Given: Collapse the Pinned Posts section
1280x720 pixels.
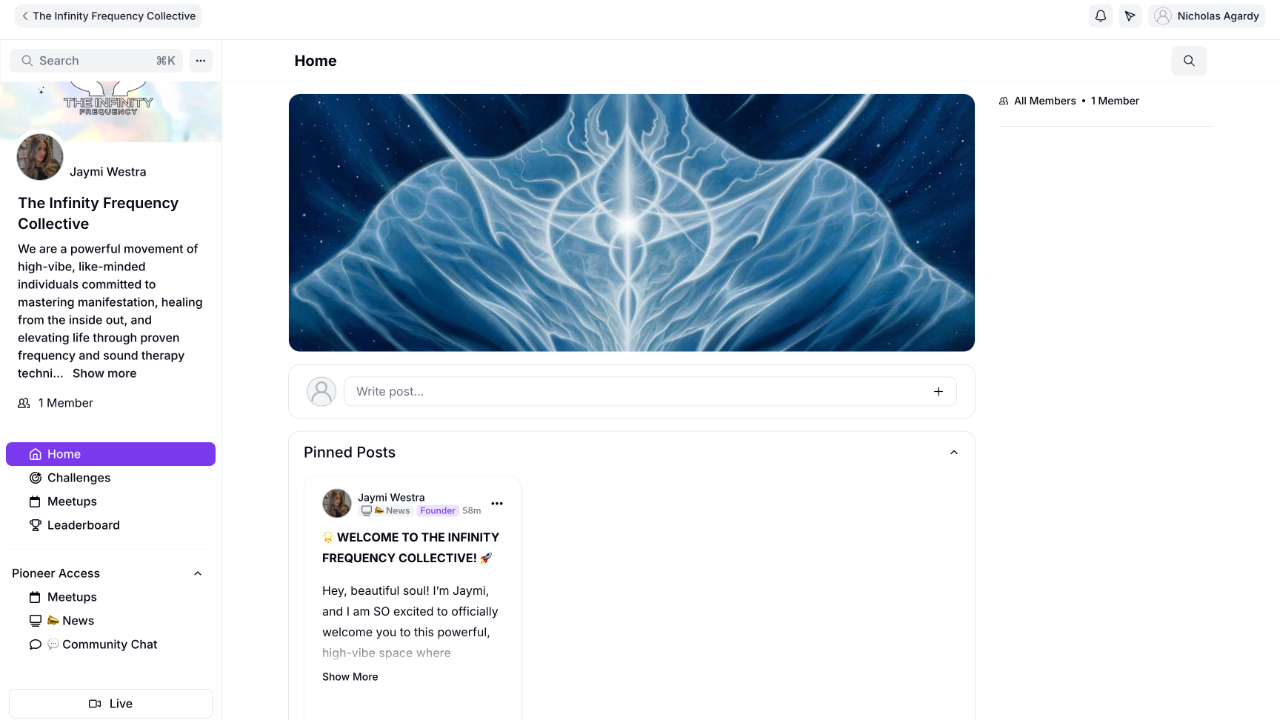Looking at the screenshot, I should click(x=954, y=453).
